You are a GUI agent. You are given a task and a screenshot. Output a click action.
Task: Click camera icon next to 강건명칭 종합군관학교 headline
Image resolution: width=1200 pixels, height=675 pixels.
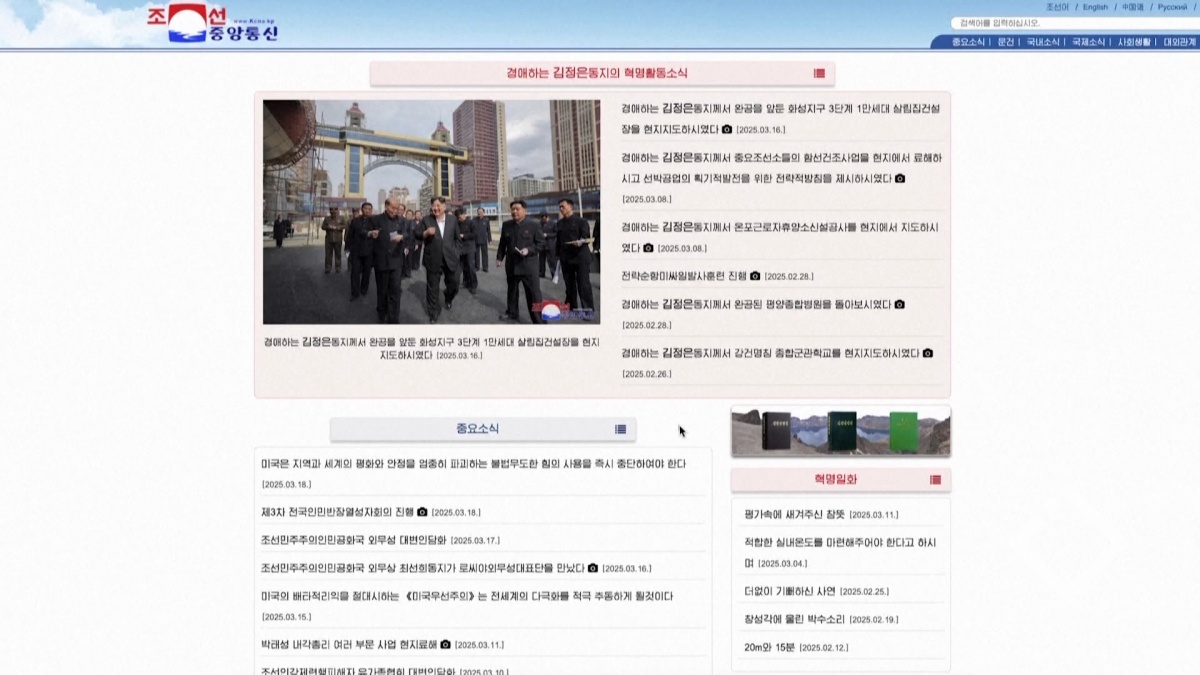tap(927, 353)
